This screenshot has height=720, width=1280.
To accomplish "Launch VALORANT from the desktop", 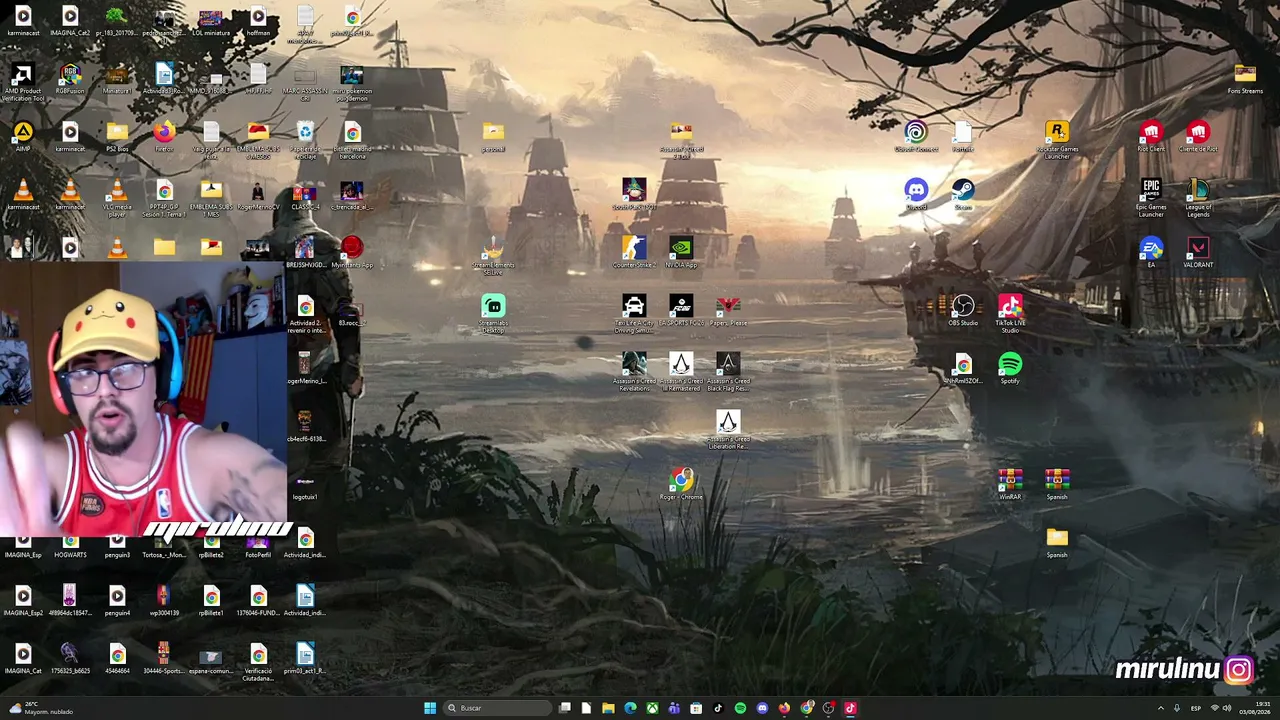I will pos(1198,253).
